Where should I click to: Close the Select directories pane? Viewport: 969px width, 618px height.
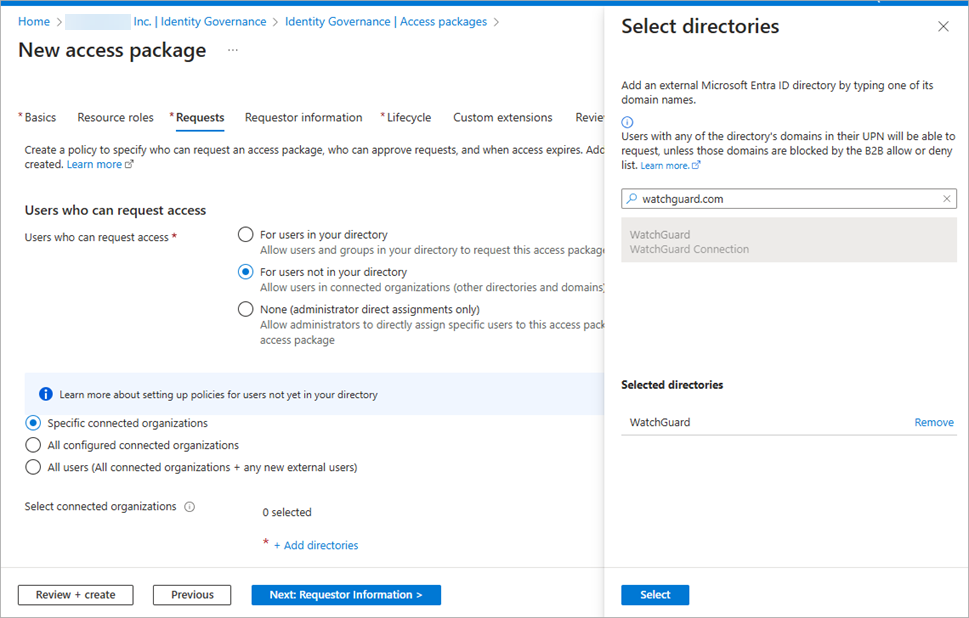(943, 26)
